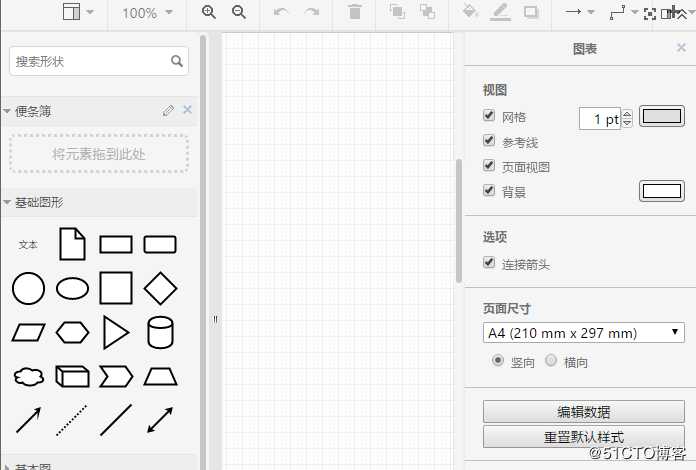The image size is (696, 470).
Task: Click the 编辑数据 button
Action: [x=584, y=412]
